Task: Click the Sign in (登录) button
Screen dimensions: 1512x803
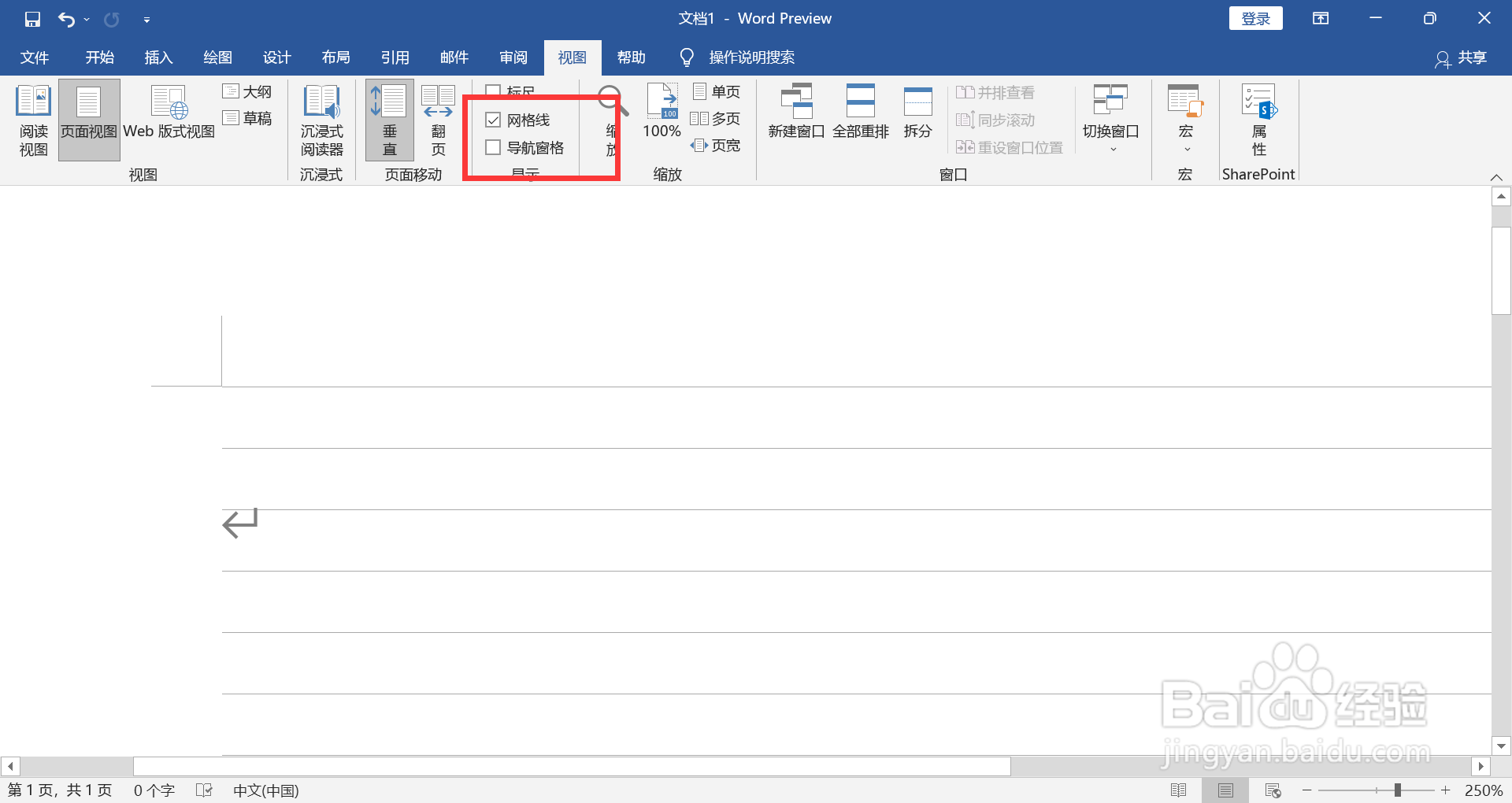Action: [1255, 19]
